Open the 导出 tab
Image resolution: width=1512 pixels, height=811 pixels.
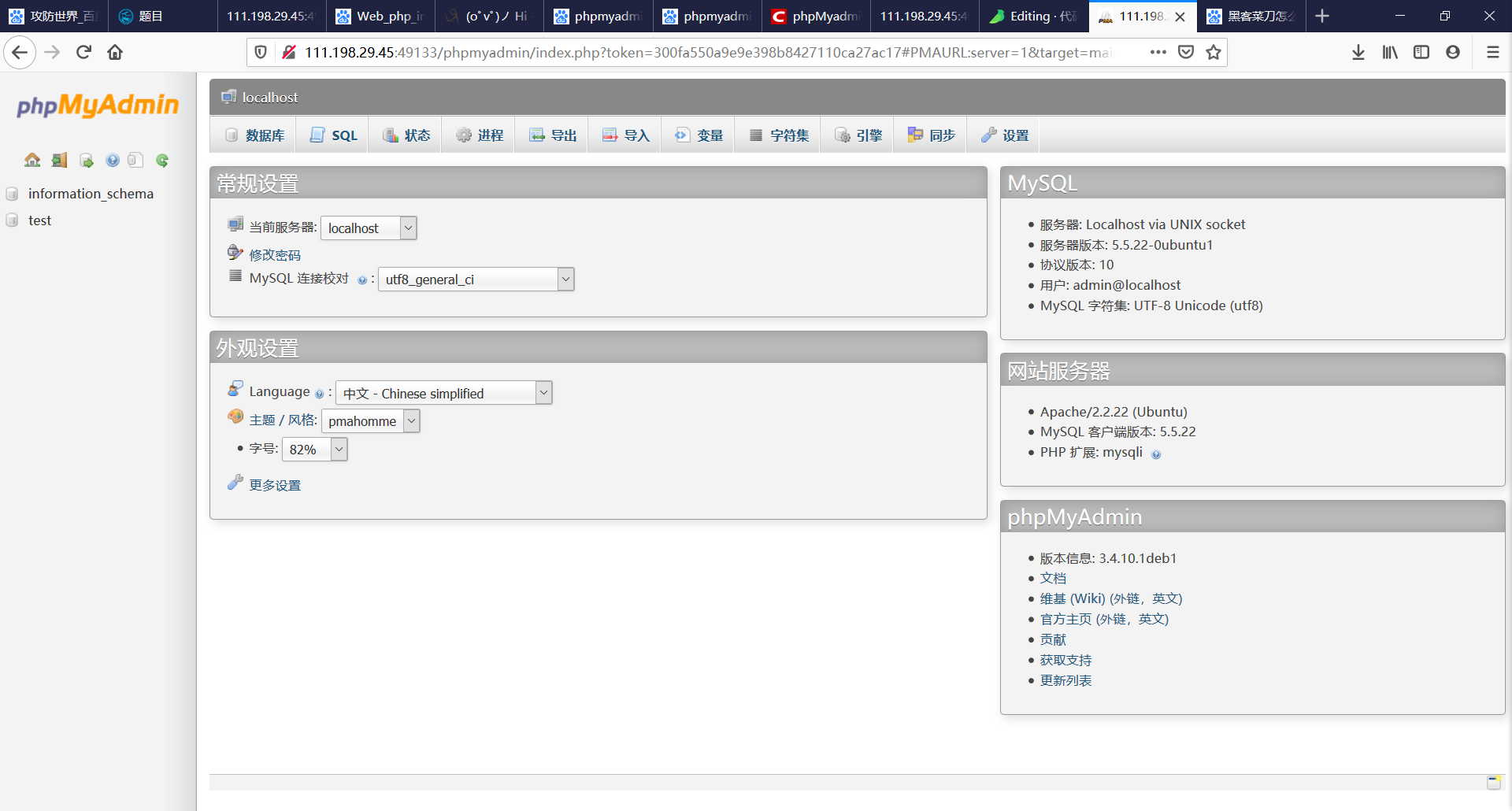(553, 135)
